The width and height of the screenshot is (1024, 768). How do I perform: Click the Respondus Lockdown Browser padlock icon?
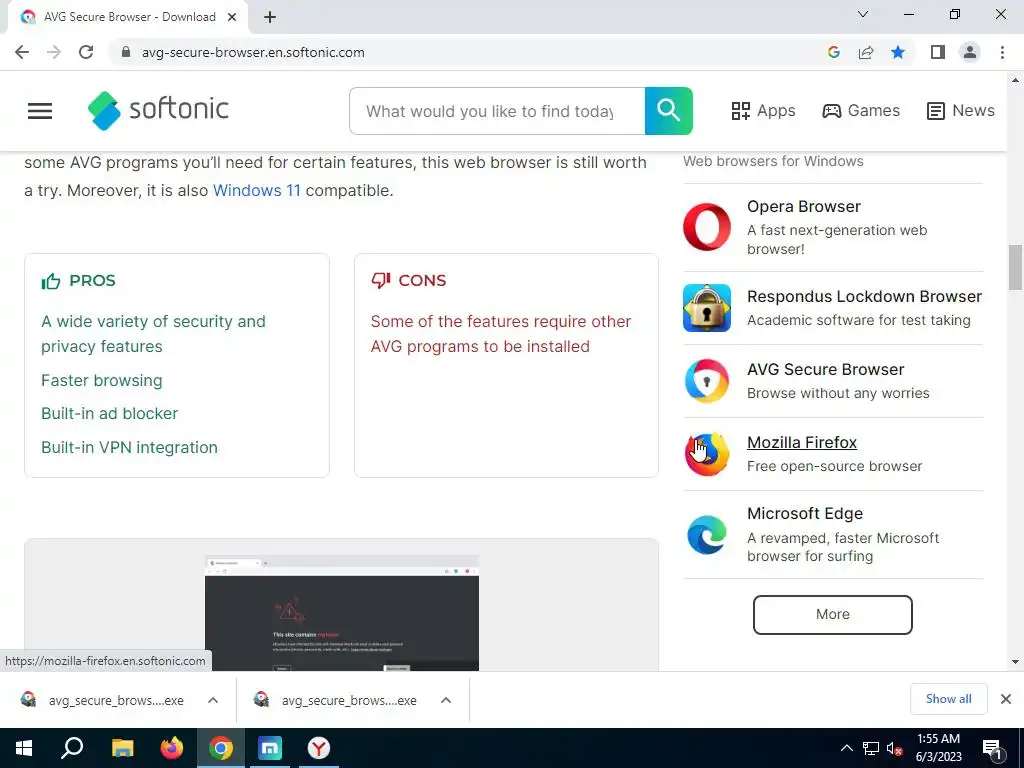pyautogui.click(x=707, y=308)
